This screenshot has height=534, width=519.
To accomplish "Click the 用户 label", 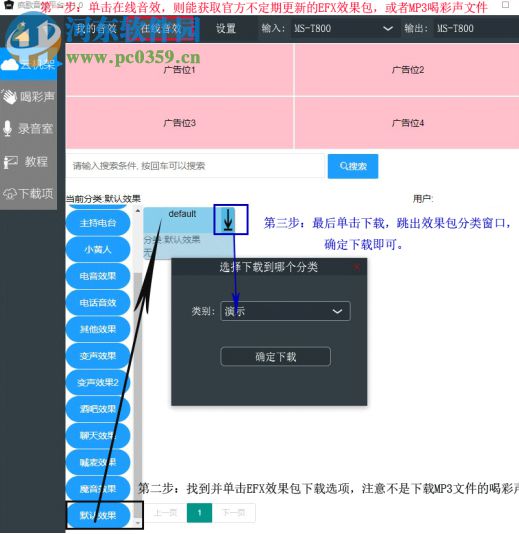I will click(423, 199).
